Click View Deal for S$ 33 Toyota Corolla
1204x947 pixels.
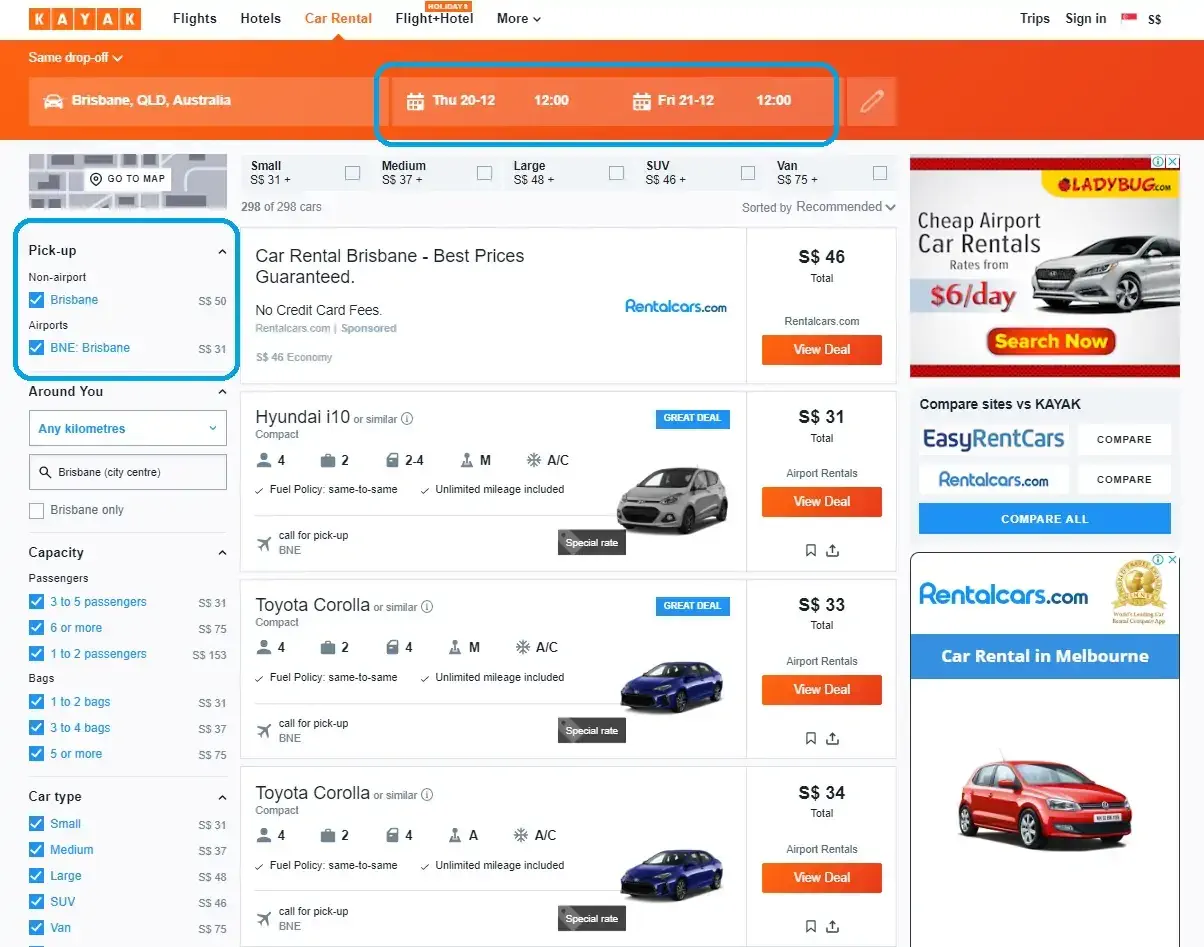(822, 690)
